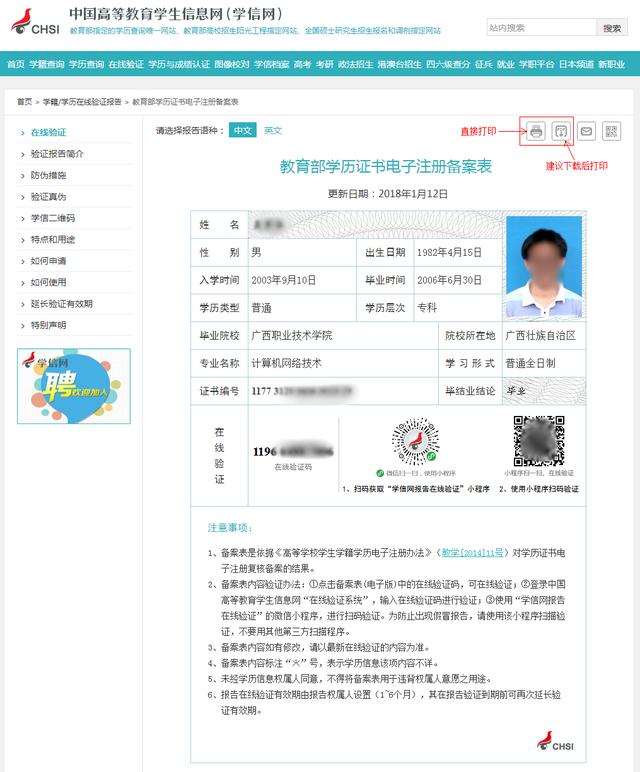Screen dimensions: 640x772
Task: Switch report language to 英文
Action: click(273, 130)
